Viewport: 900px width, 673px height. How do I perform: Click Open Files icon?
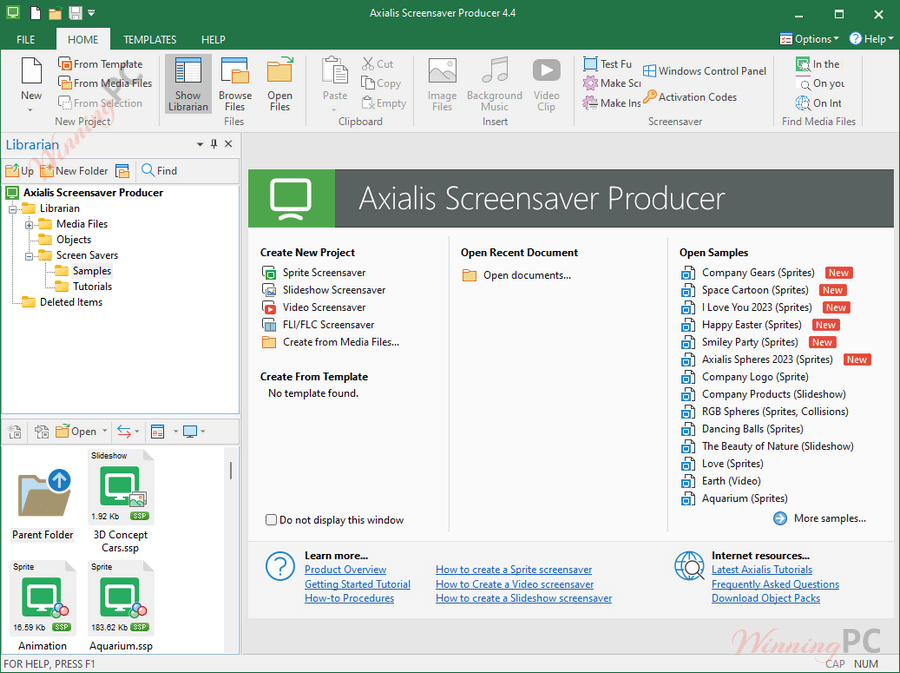280,71
